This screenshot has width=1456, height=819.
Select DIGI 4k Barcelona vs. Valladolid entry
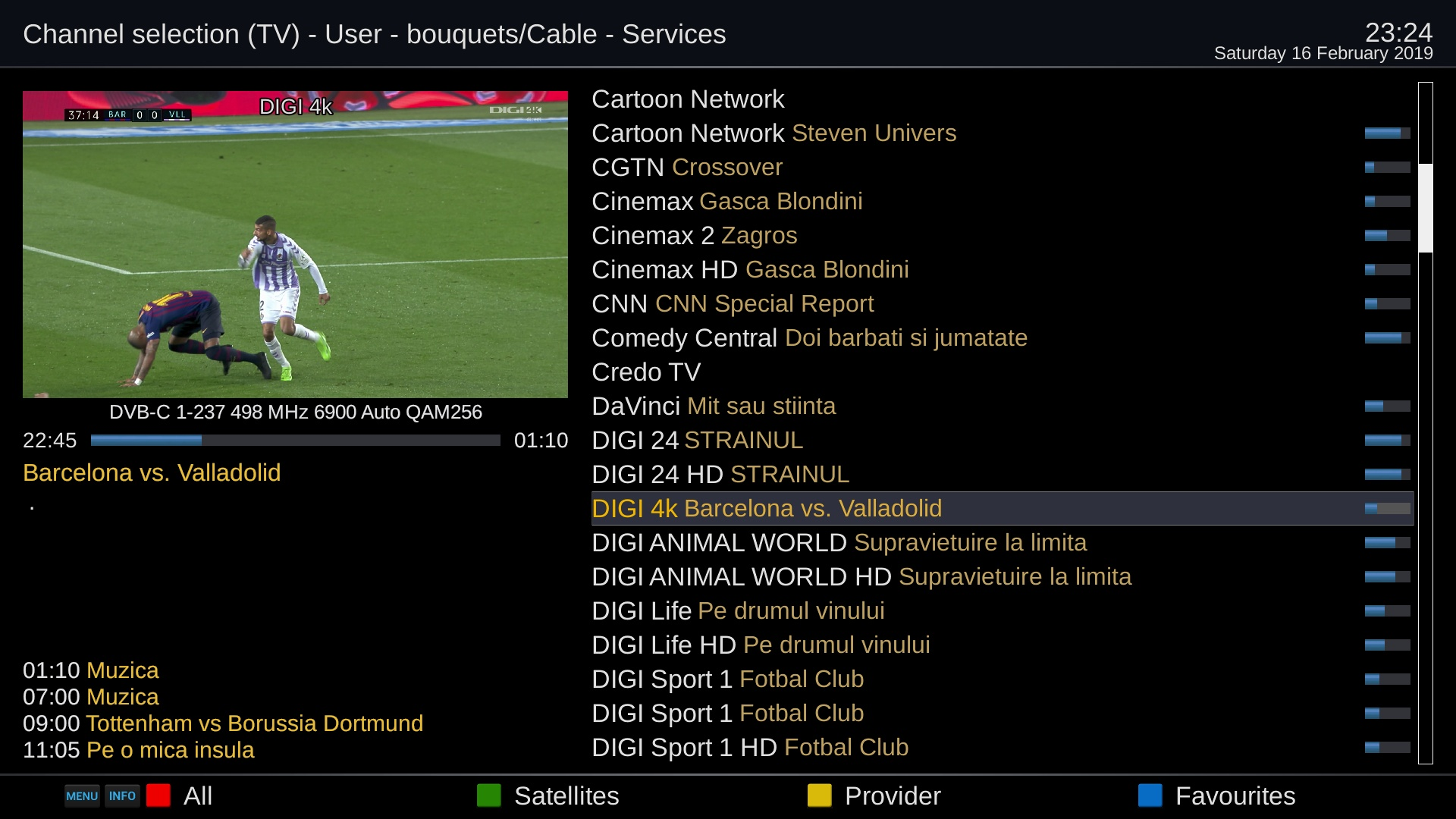pos(766,509)
